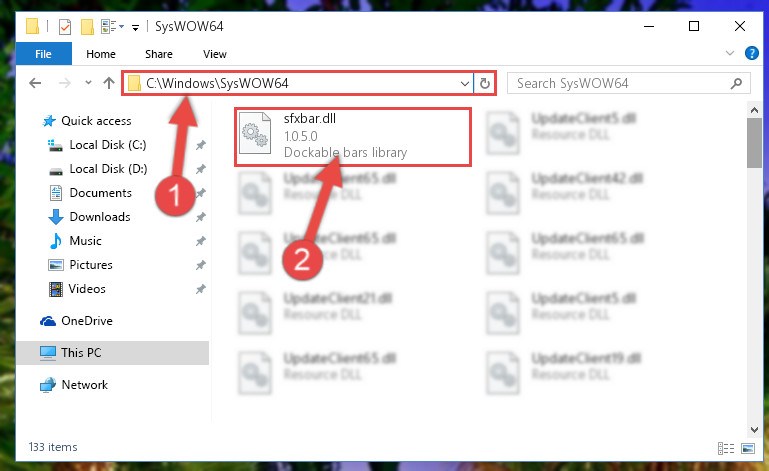Open the File menu tab
This screenshot has width=769, height=471.
pos(43,54)
